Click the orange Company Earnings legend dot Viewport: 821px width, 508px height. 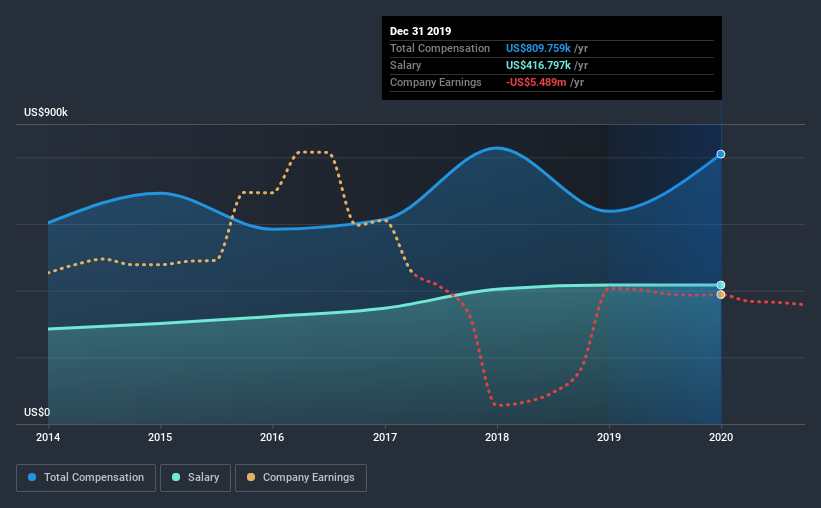click(251, 477)
